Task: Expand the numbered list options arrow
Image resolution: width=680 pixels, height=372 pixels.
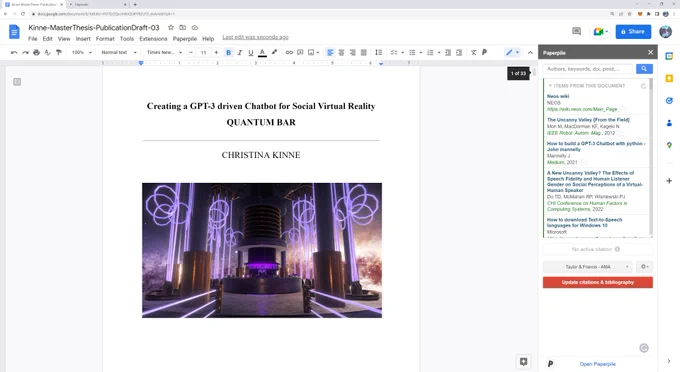Action: [439, 52]
